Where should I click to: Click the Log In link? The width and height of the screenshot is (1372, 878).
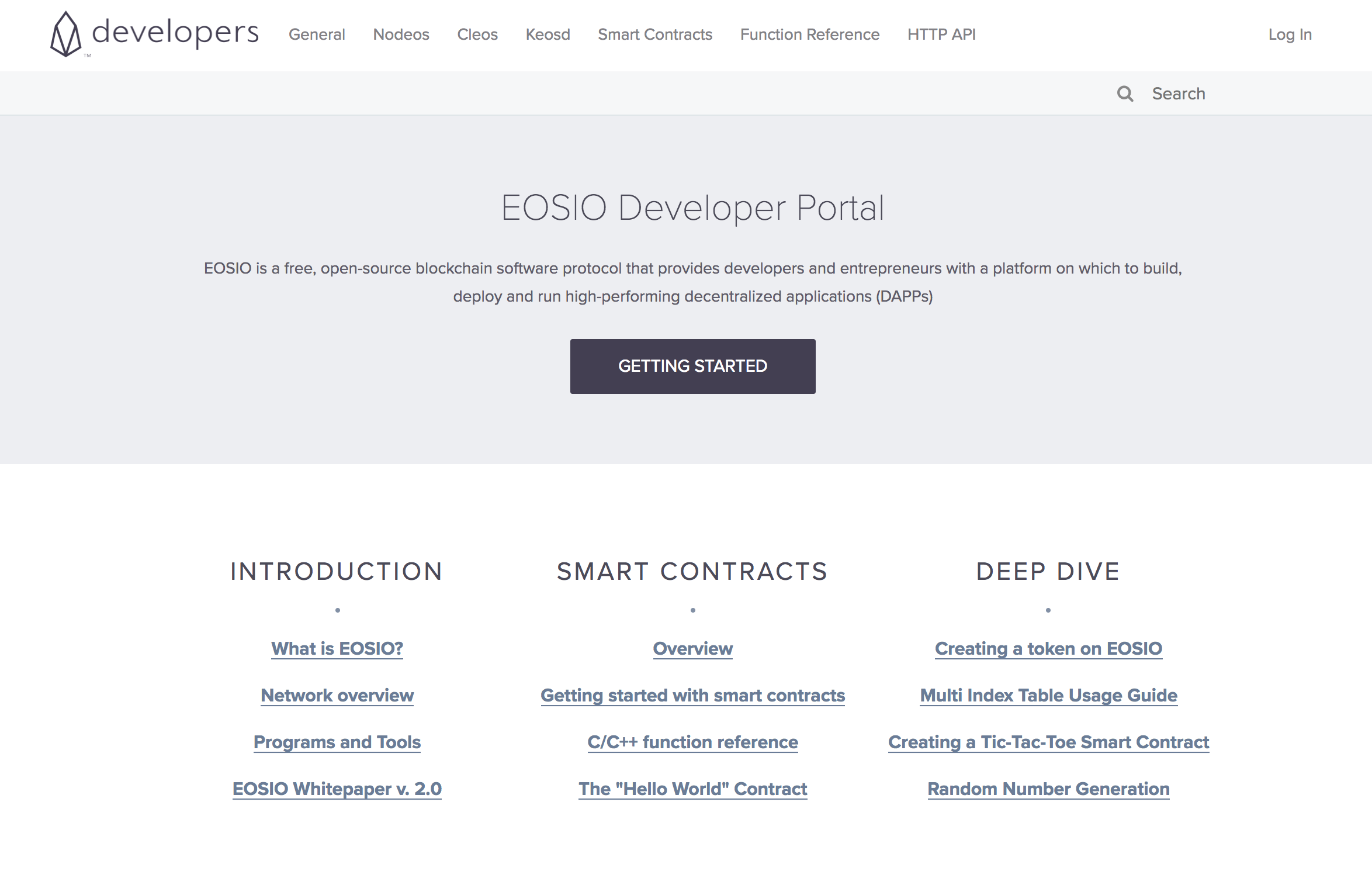(1290, 34)
